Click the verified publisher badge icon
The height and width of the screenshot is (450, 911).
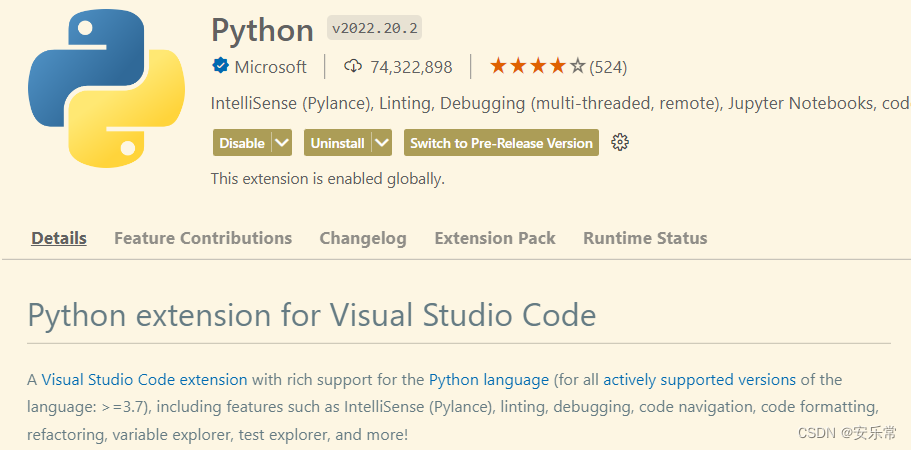pos(220,67)
